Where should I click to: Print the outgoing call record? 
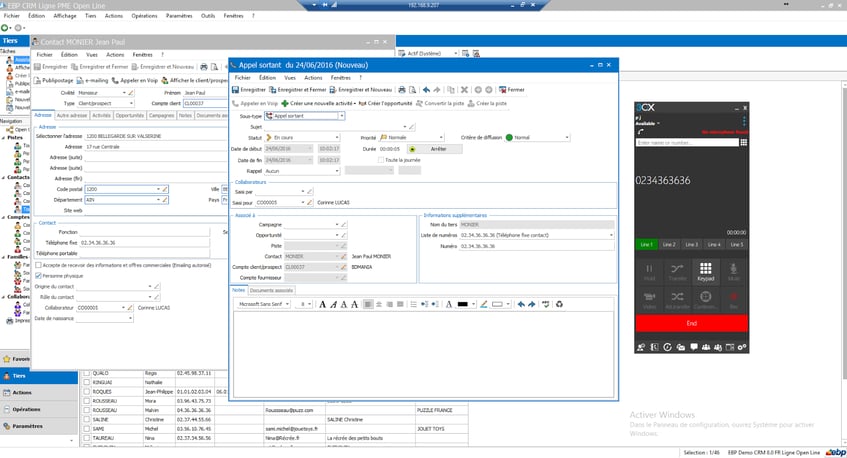pos(402,90)
